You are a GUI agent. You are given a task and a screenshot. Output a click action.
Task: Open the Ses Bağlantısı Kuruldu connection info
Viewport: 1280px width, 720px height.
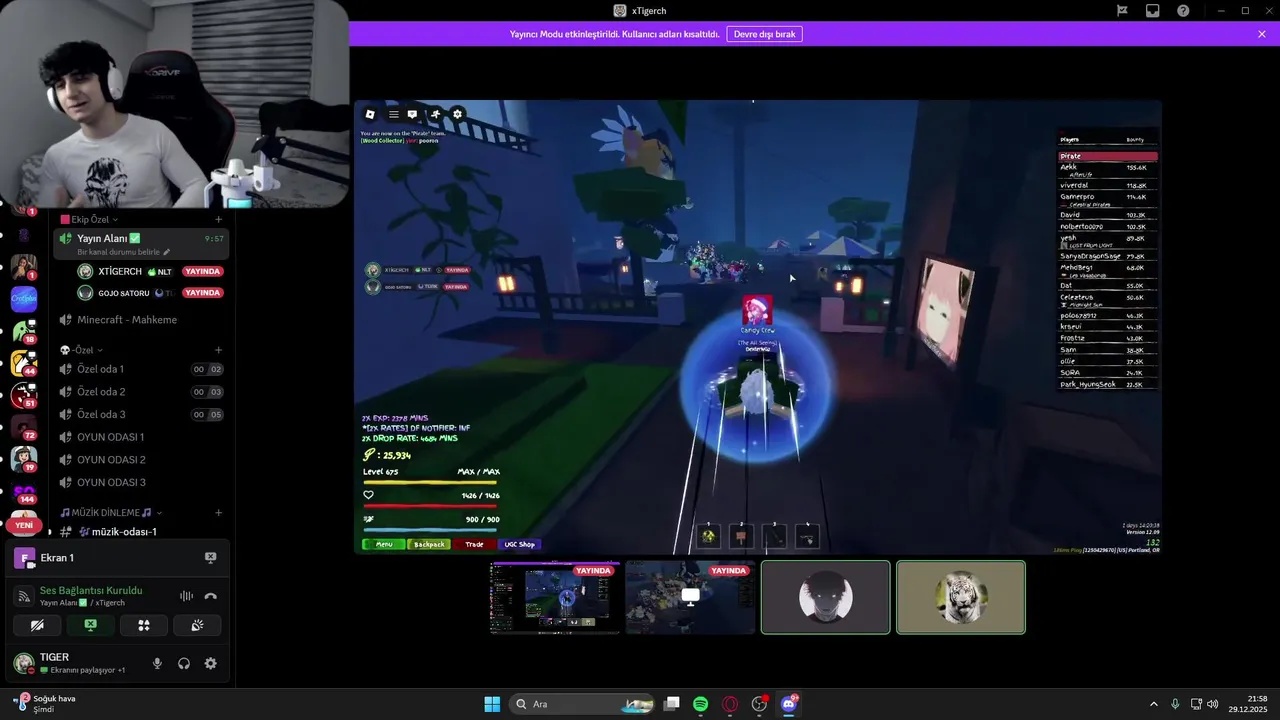pos(91,591)
